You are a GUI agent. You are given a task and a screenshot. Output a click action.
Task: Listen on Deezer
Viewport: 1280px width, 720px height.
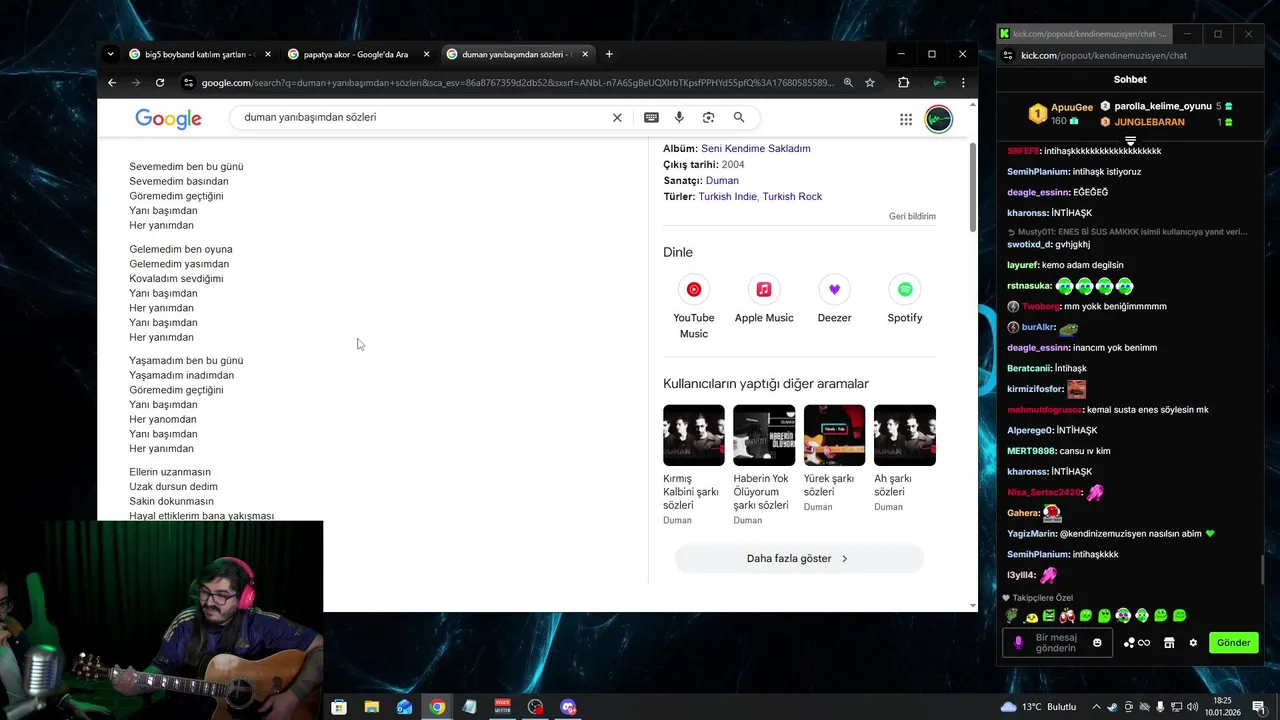(834, 300)
